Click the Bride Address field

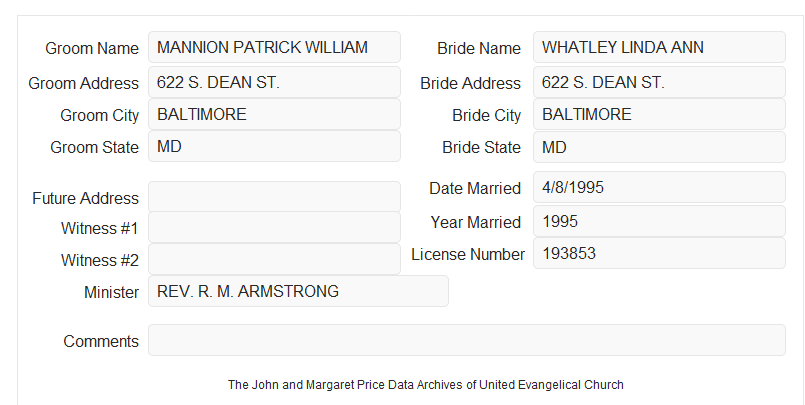659,82
